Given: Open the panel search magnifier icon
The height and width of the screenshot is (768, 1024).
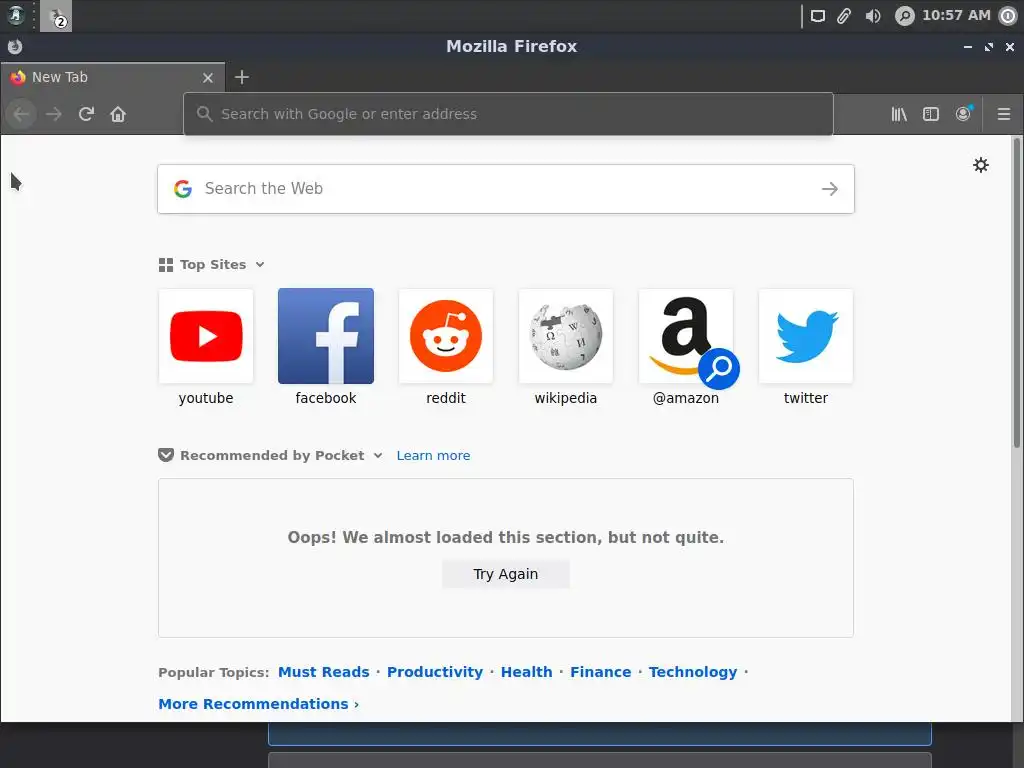Looking at the screenshot, I should point(904,16).
